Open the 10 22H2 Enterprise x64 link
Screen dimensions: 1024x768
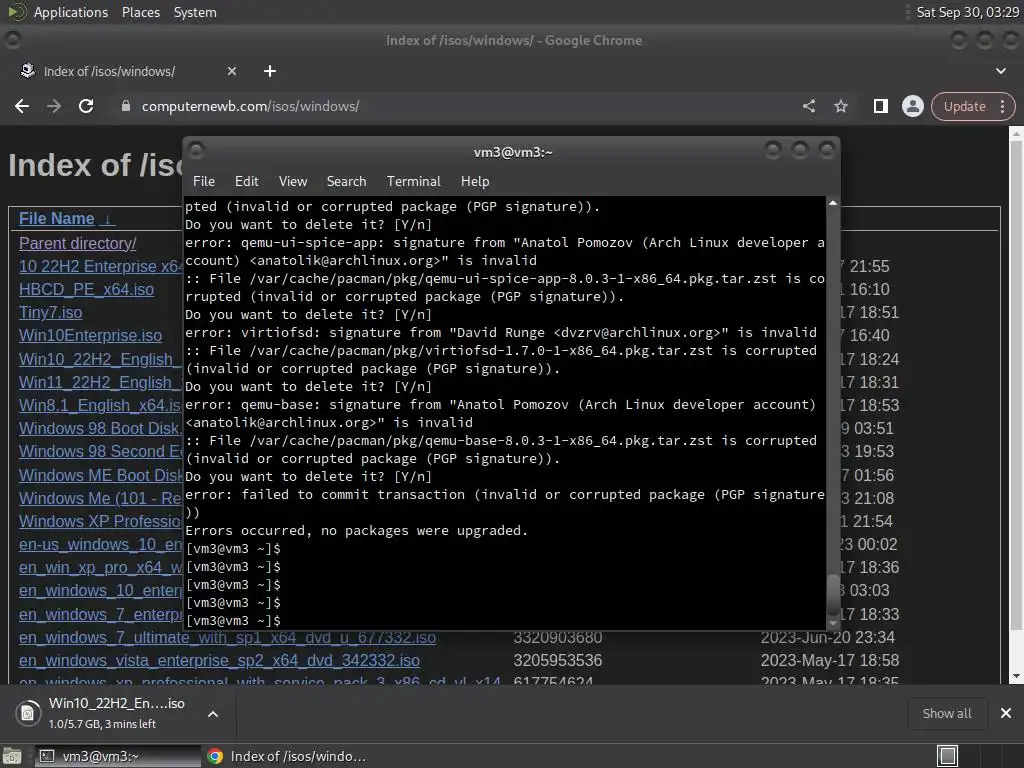[x=101, y=266]
